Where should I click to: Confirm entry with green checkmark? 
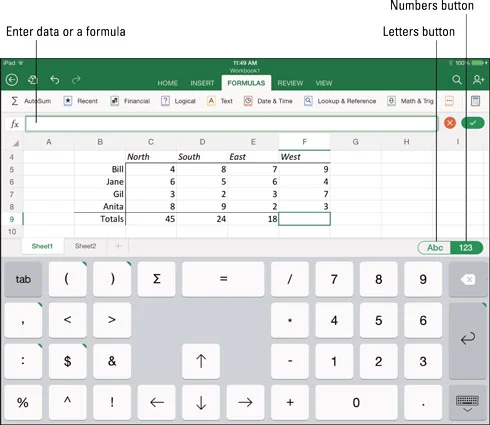click(473, 123)
